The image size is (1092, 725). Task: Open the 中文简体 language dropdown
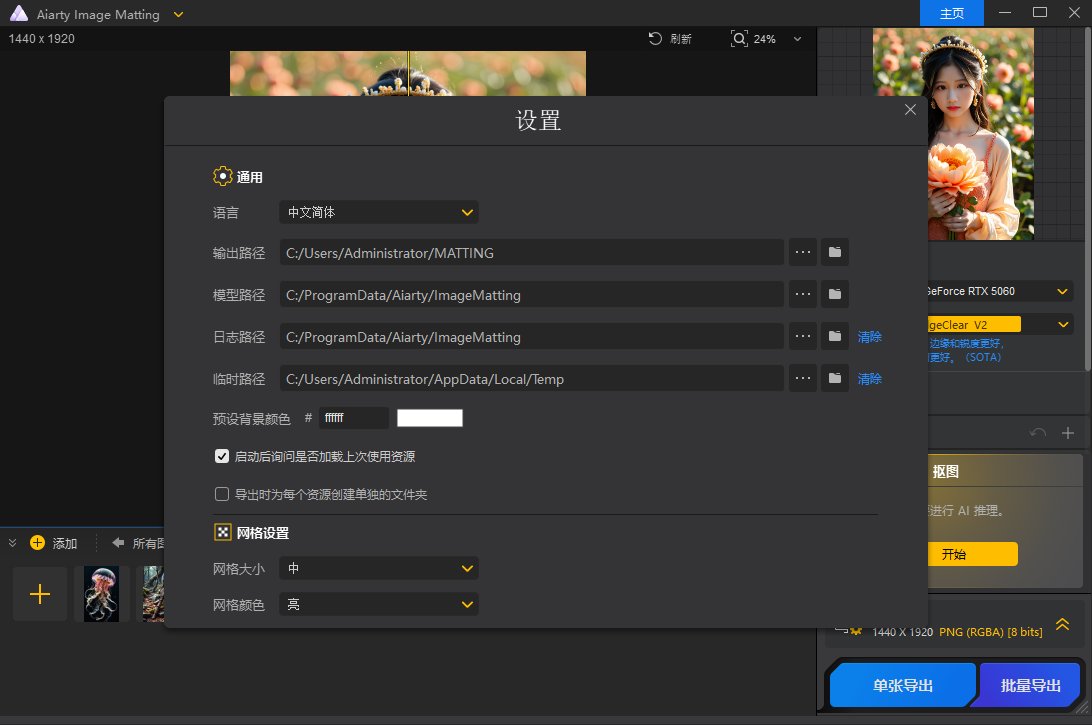(378, 212)
